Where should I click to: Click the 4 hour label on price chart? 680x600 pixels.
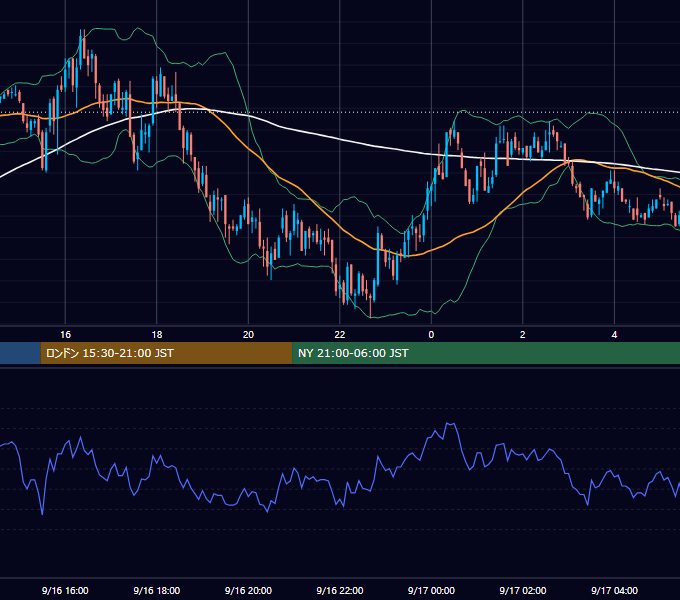[614, 335]
